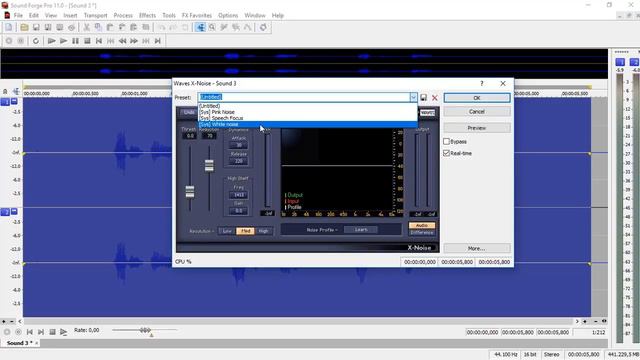
Task: Click Go to End in transport toolbar
Action: pos(158,41)
